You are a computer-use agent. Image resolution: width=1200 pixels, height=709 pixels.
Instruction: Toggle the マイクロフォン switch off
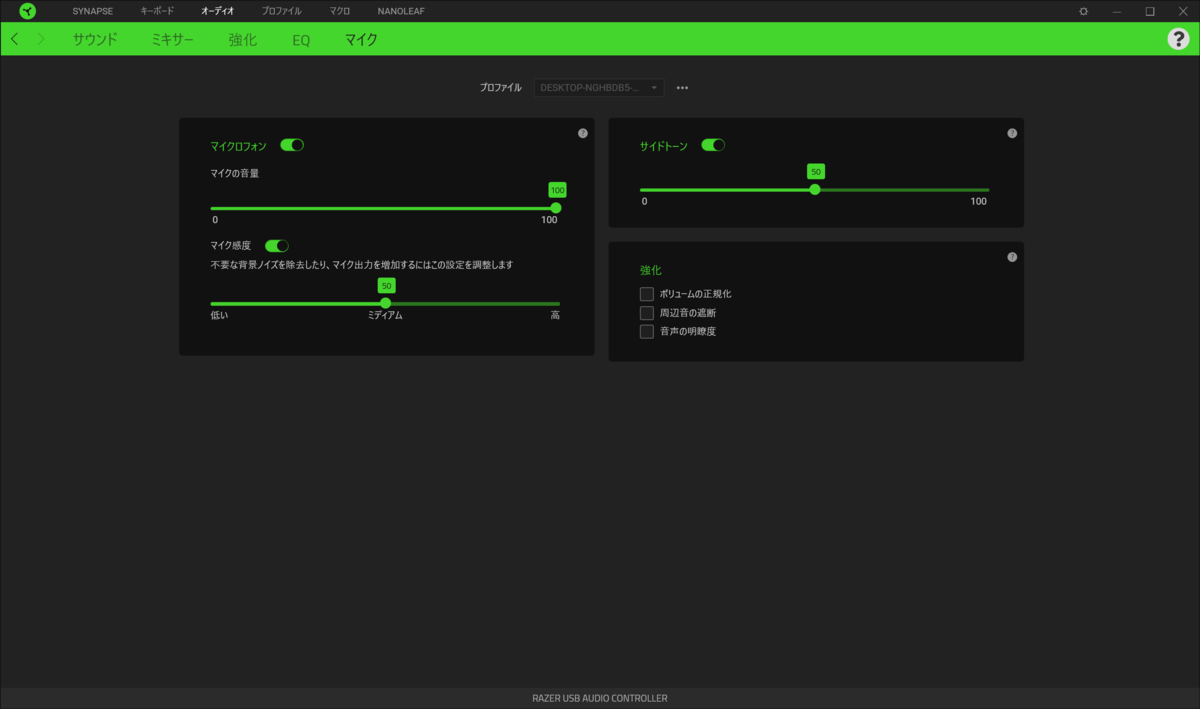pyautogui.click(x=292, y=145)
